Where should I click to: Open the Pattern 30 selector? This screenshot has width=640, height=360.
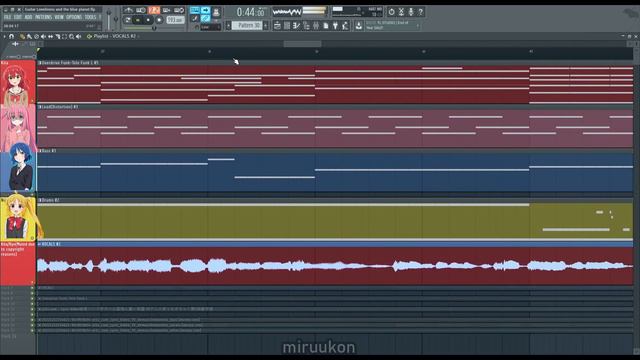pyautogui.click(x=247, y=26)
